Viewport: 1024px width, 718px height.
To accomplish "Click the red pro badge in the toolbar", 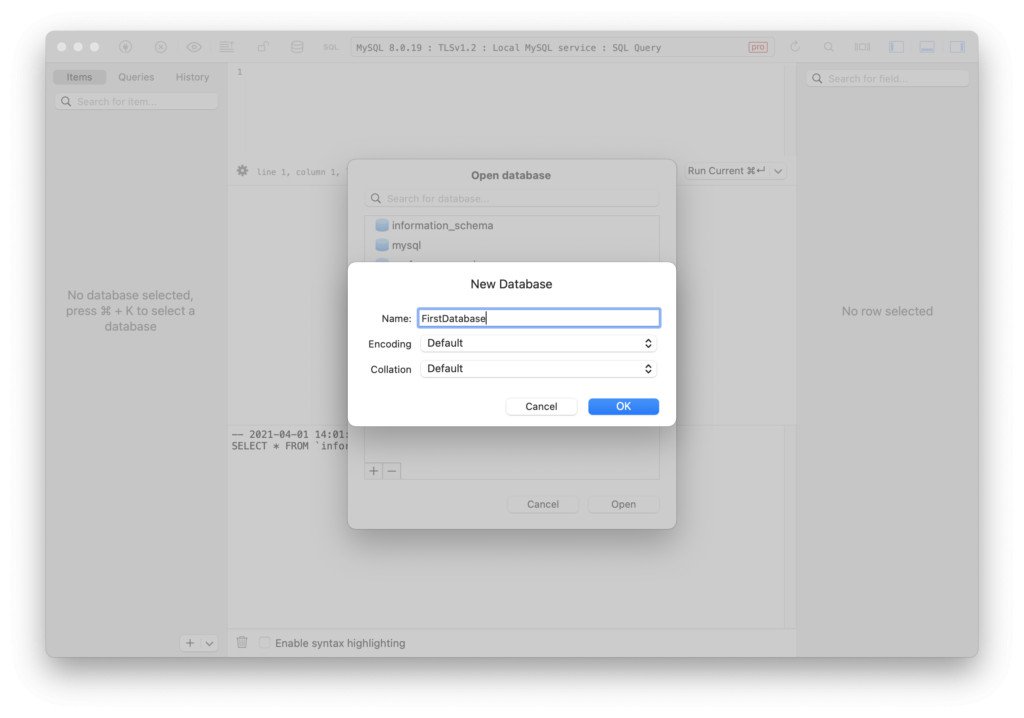I will coord(757,47).
